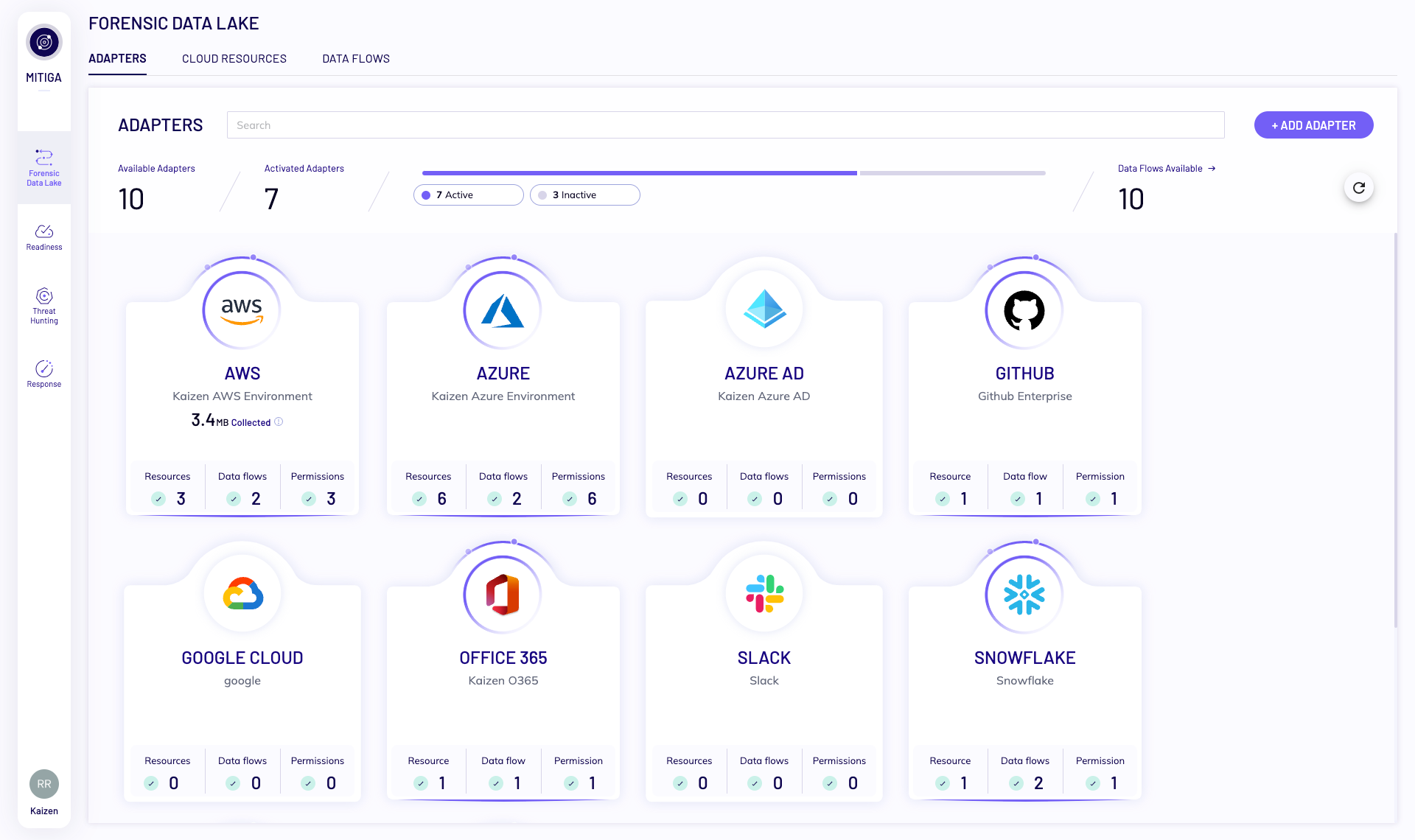Click the Kaizen Azure Environment link text
The image size is (1415, 840).
tap(503, 396)
